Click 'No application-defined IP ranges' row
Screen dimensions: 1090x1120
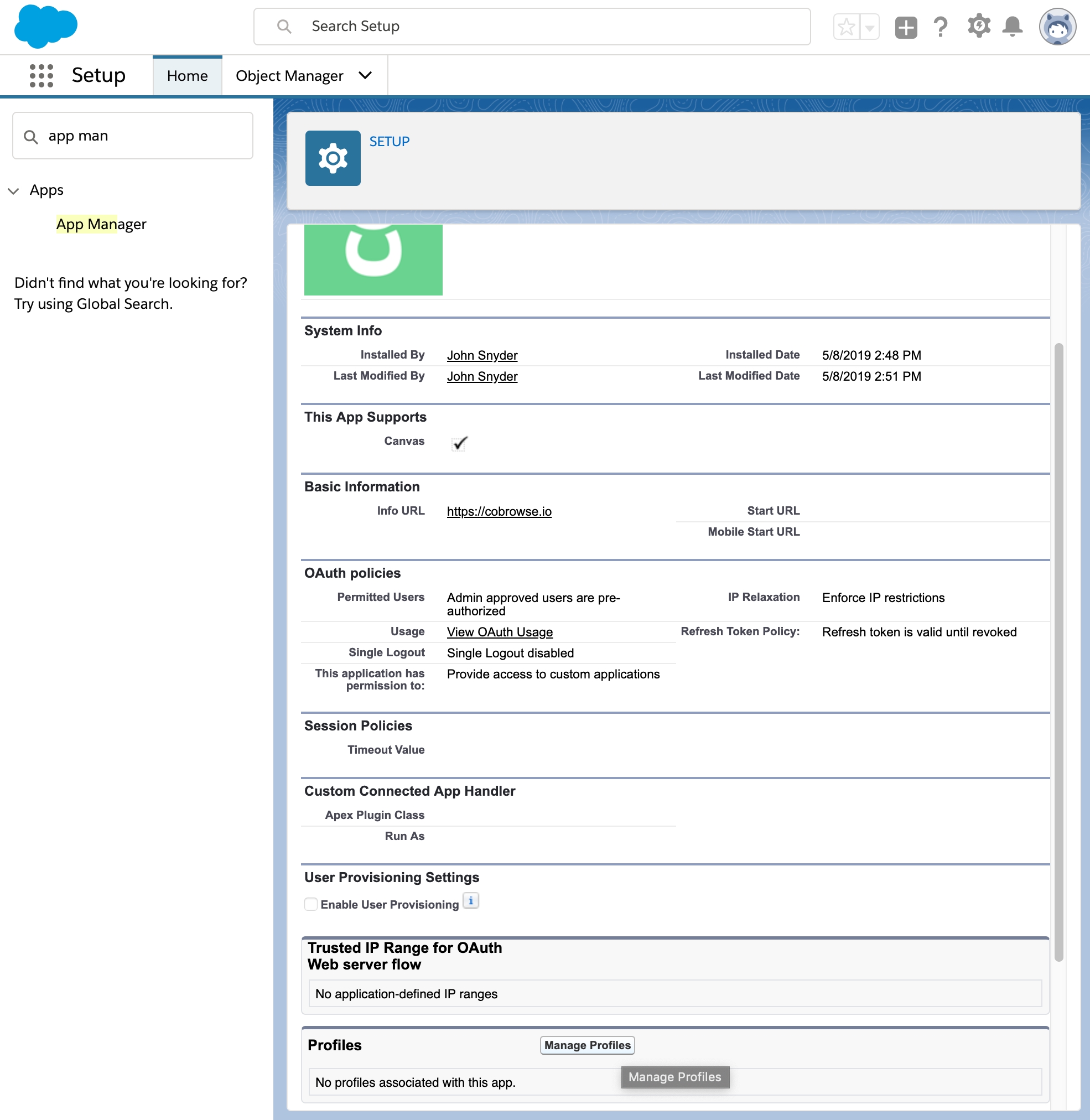tap(675, 993)
